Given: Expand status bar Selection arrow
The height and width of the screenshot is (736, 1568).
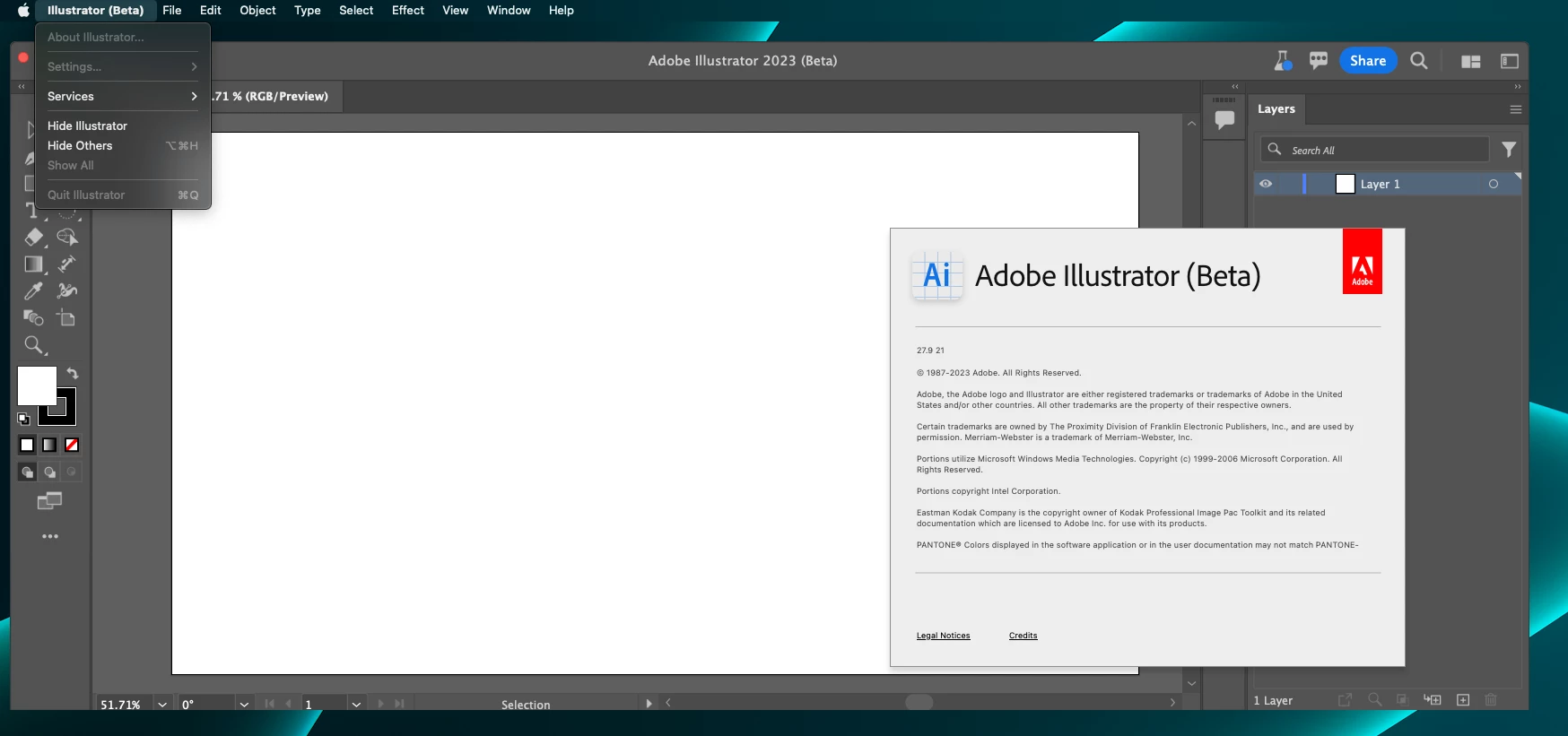Looking at the screenshot, I should coord(649,704).
